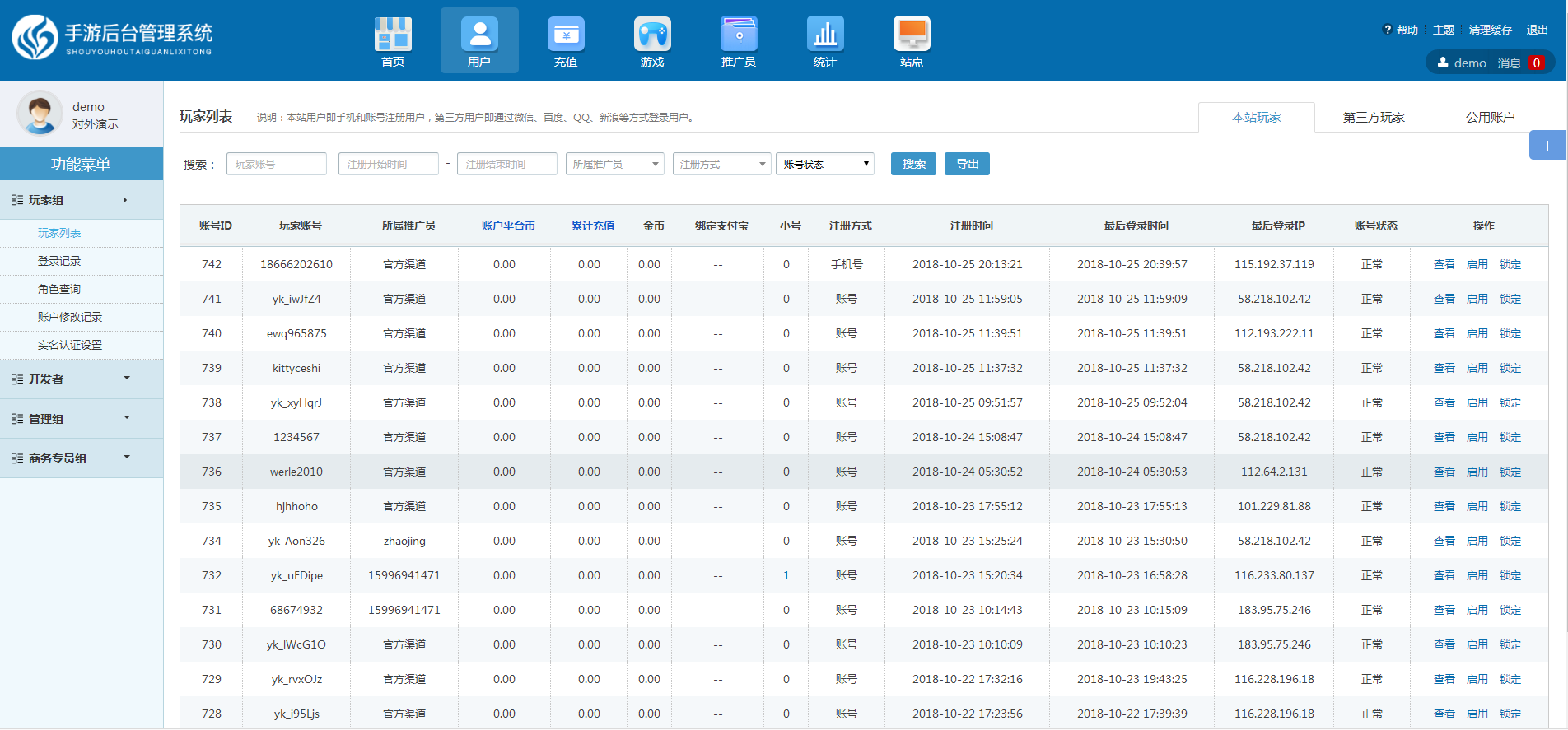Open the 注册方式 dropdown
The height and width of the screenshot is (730, 1568).
722,164
